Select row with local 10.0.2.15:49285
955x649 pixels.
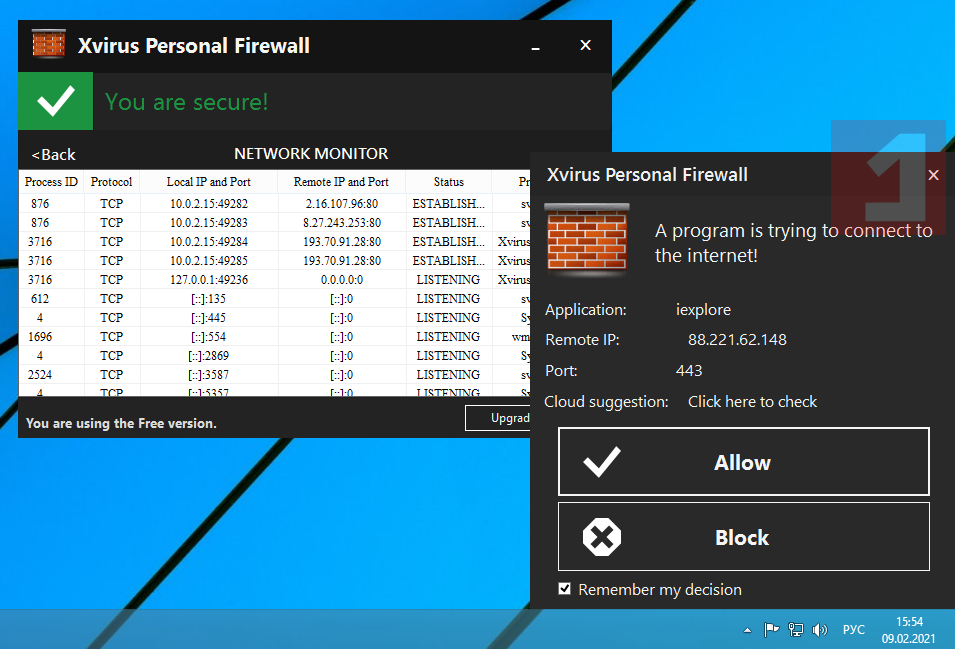274,261
